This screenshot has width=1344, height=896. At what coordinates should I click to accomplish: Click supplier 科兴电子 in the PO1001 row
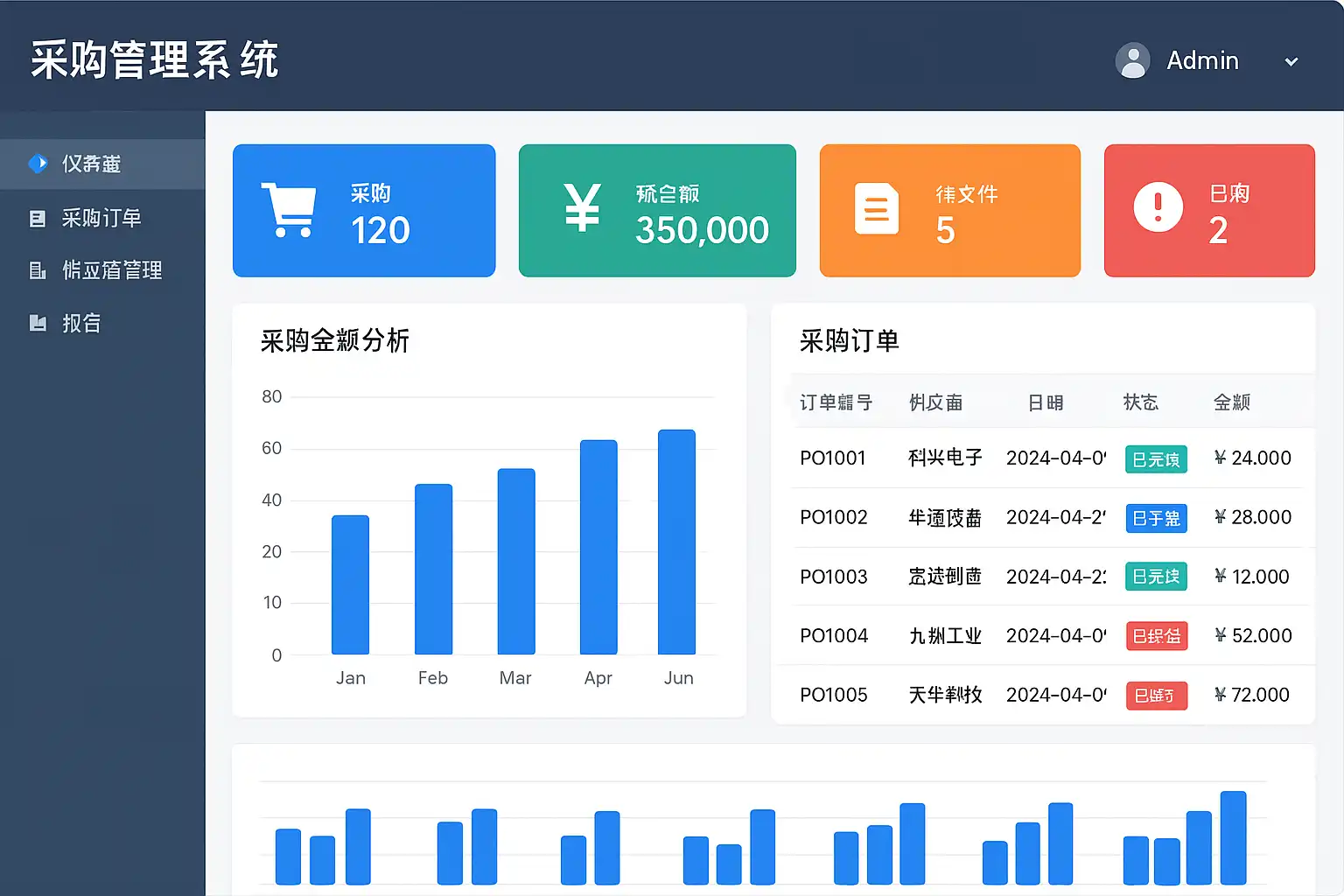945,458
